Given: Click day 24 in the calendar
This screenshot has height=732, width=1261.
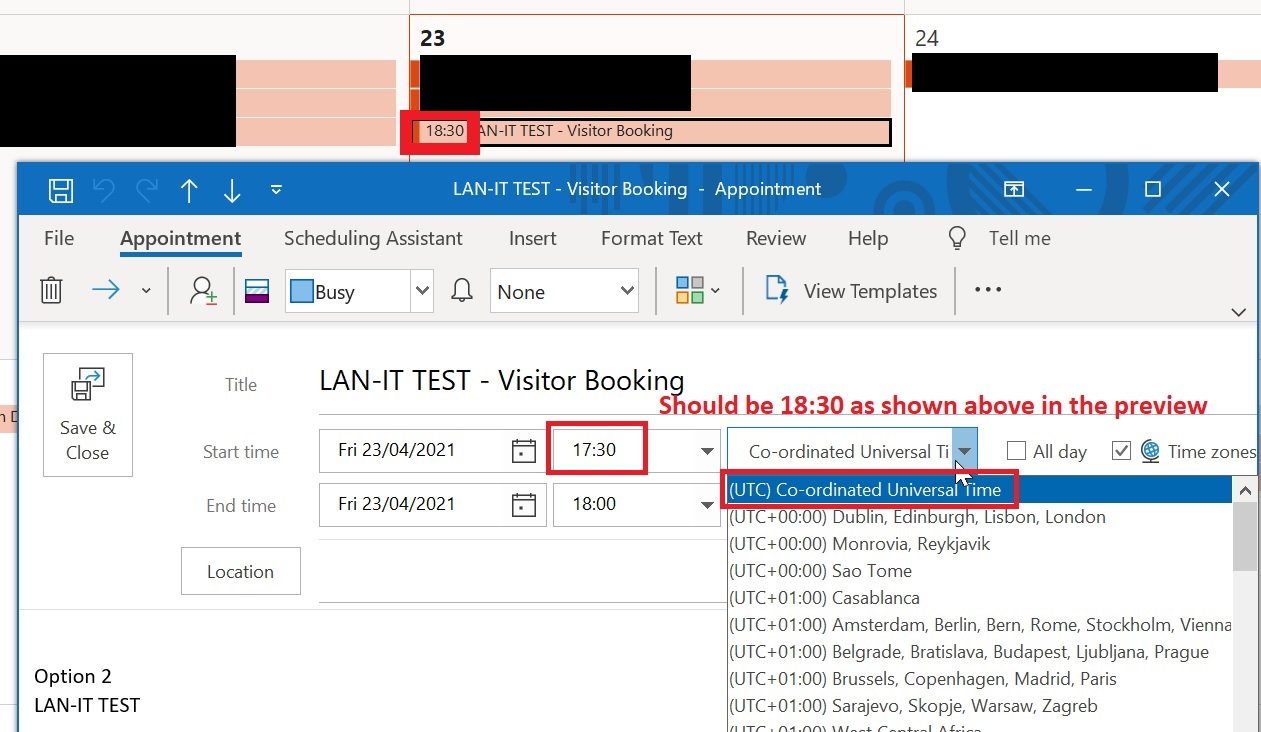Looking at the screenshot, I should [927, 38].
